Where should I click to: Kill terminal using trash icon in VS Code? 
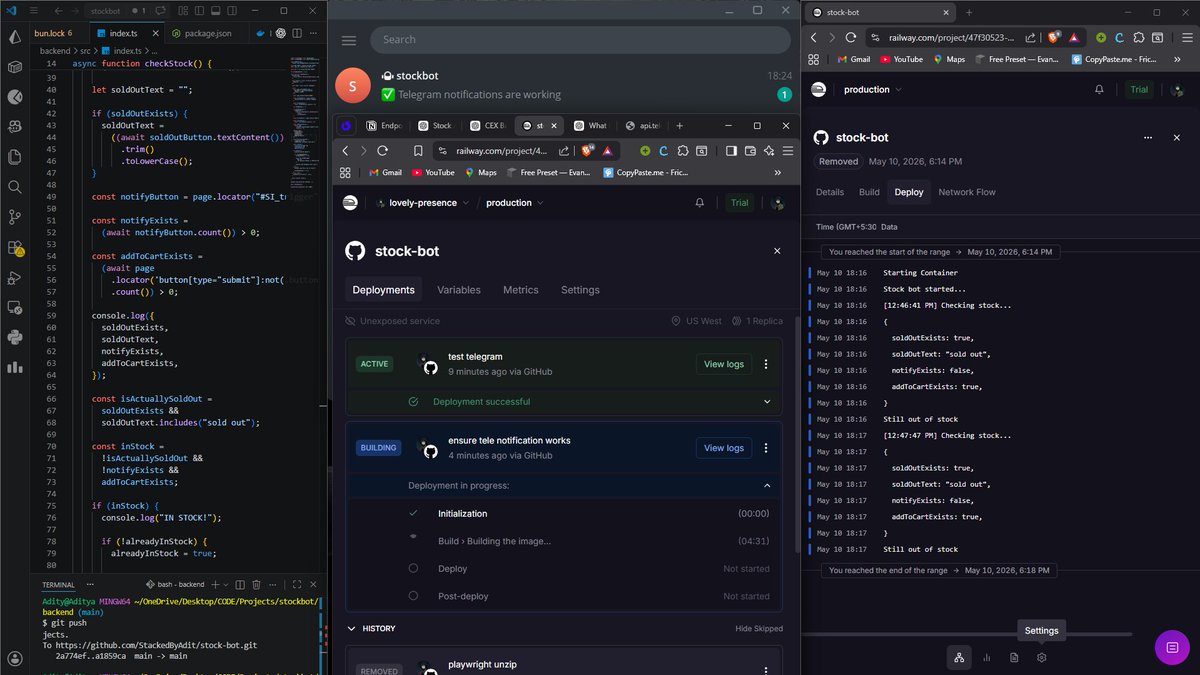pyautogui.click(x=256, y=584)
